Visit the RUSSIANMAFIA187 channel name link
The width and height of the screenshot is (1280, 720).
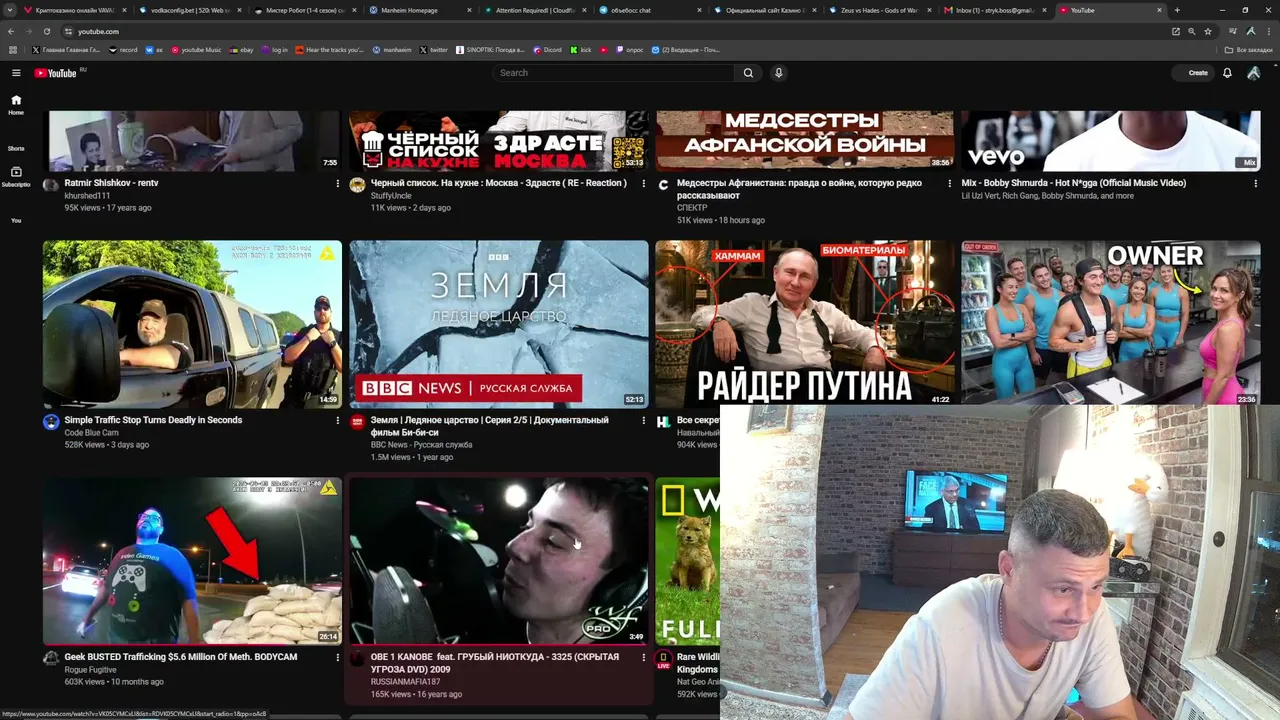(405, 682)
